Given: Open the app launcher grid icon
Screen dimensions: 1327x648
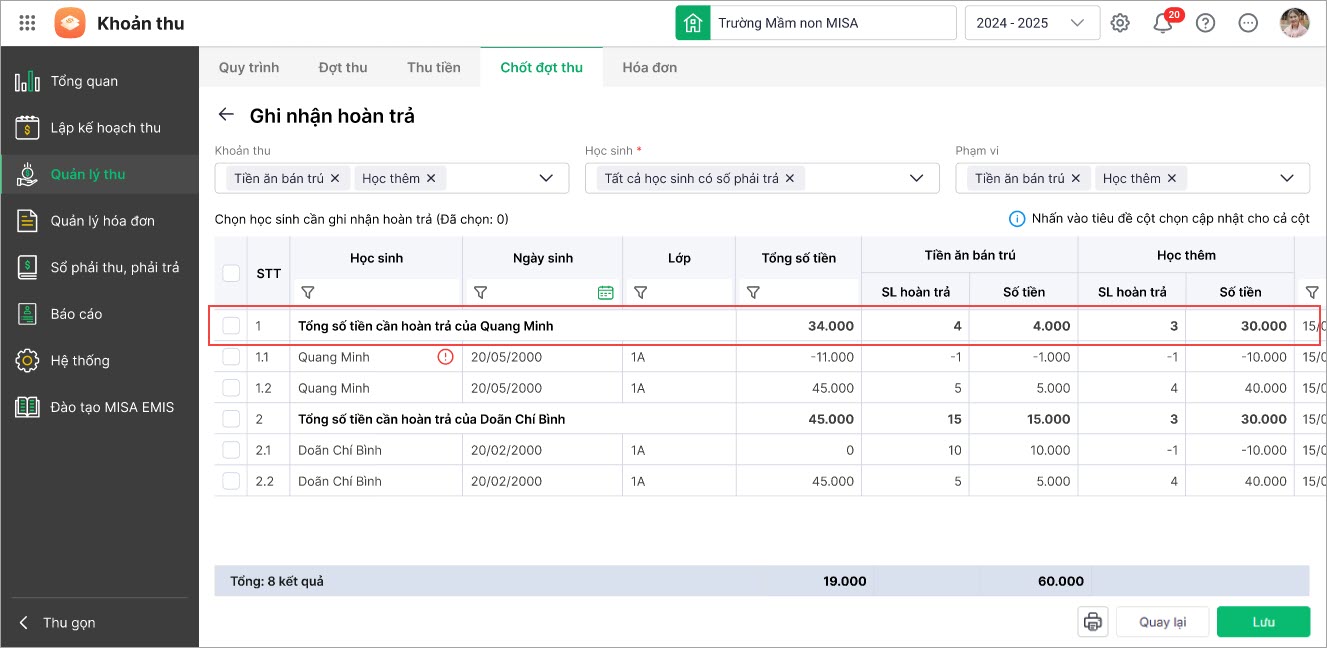Looking at the screenshot, I should (x=28, y=23).
